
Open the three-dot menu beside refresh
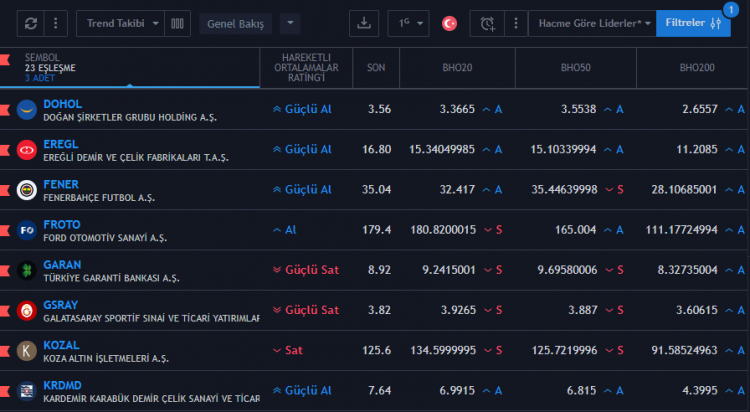tap(55, 23)
